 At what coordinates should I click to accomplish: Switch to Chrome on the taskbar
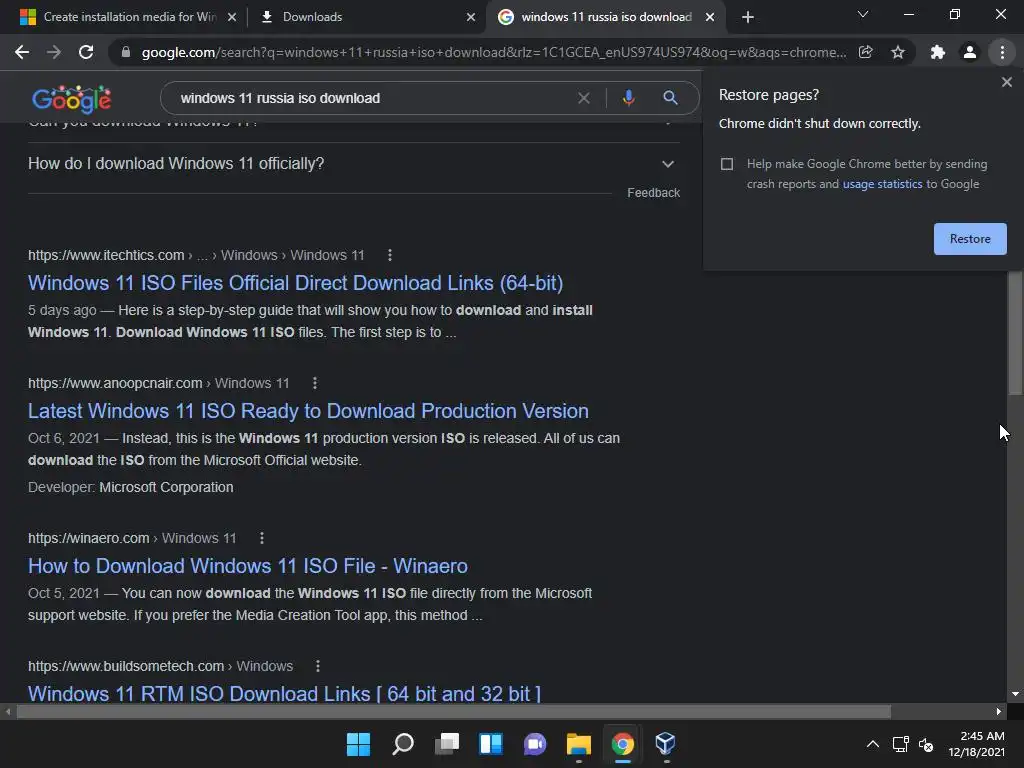622,744
